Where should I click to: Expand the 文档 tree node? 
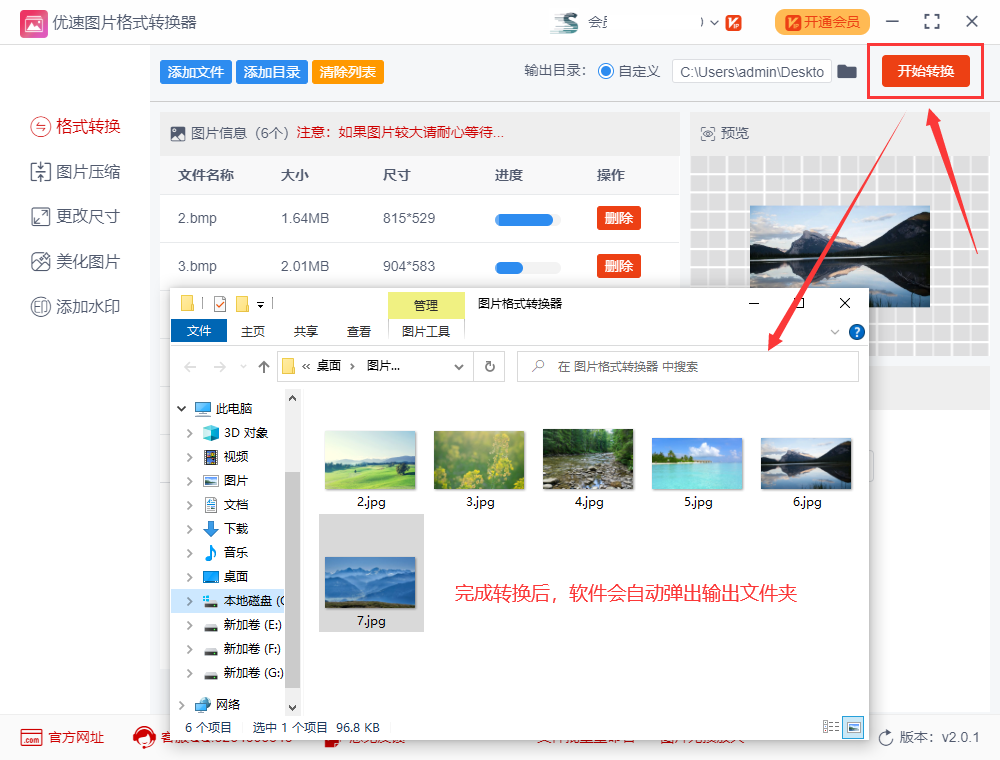tap(189, 505)
